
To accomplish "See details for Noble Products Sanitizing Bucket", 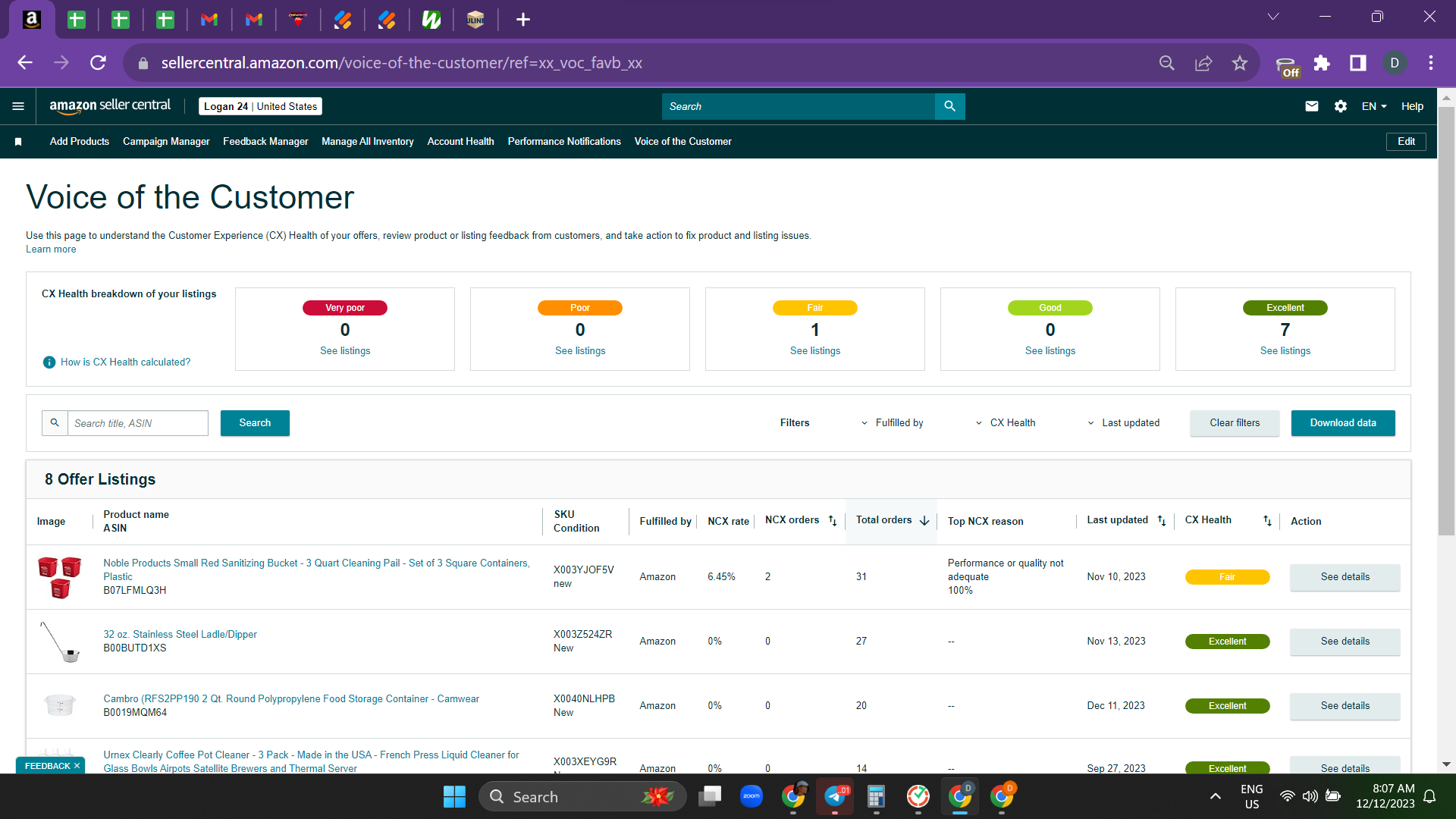I will (1345, 577).
